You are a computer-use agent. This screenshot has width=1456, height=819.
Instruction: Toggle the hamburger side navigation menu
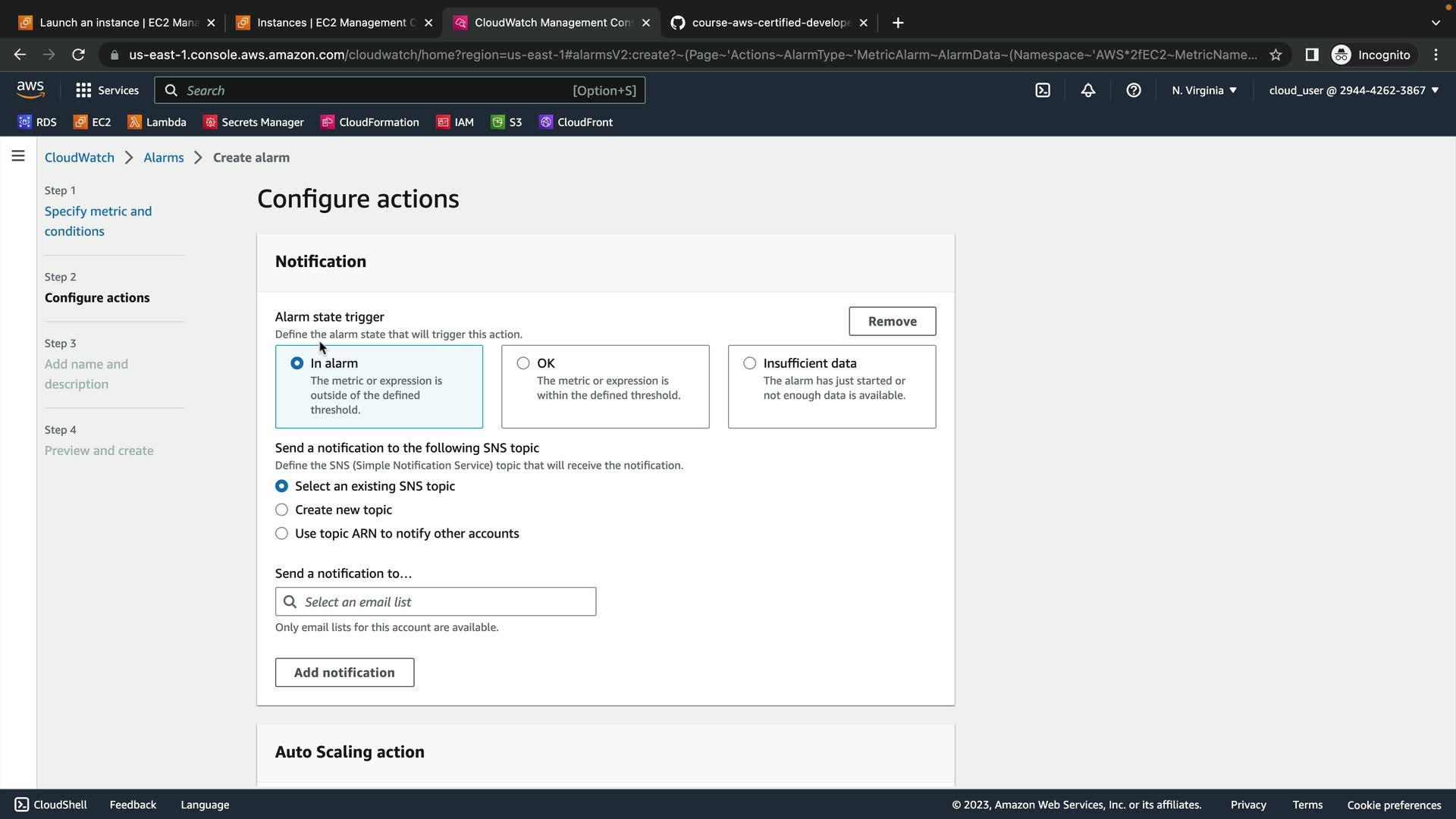18,156
